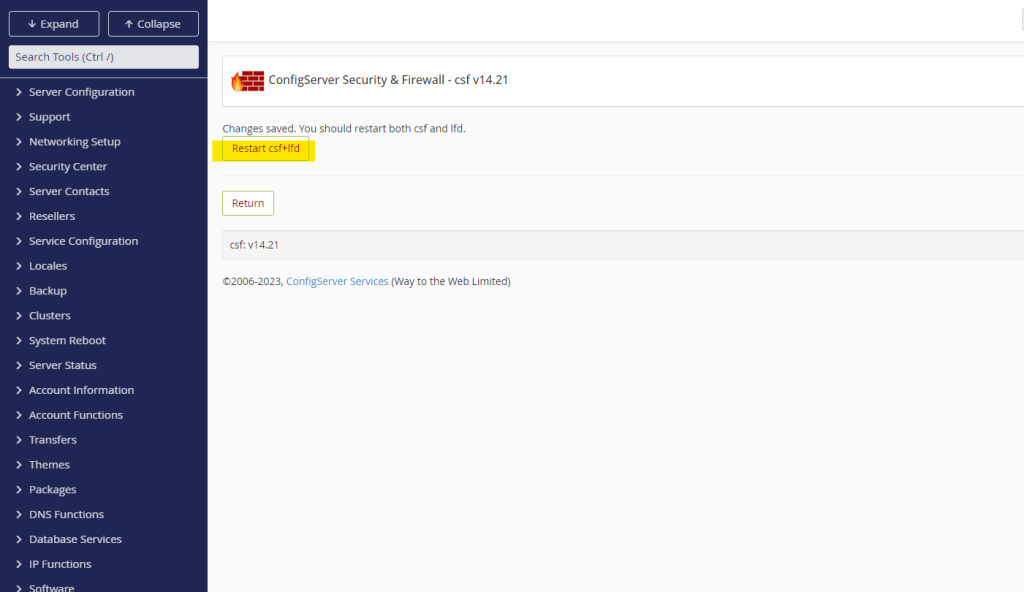Click the ConfigServer firewall brick icon

pos(247,81)
